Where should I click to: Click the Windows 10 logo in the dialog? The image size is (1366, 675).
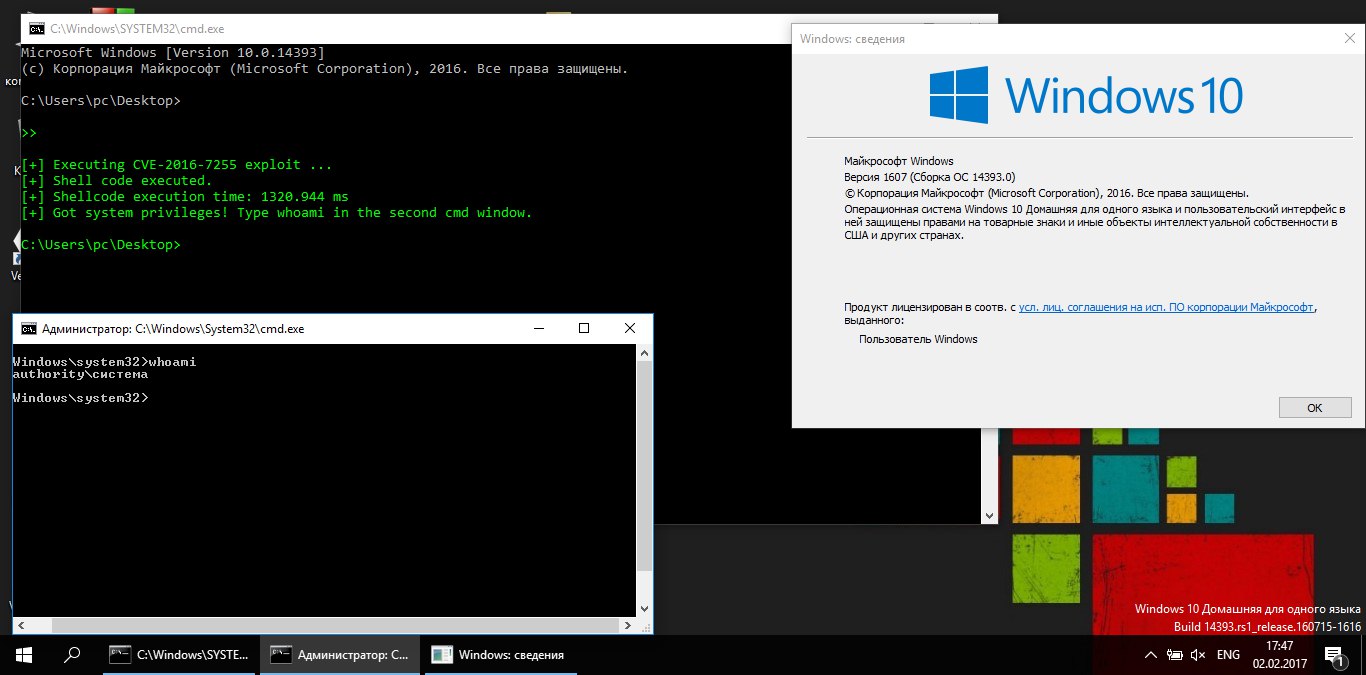pos(1086,95)
